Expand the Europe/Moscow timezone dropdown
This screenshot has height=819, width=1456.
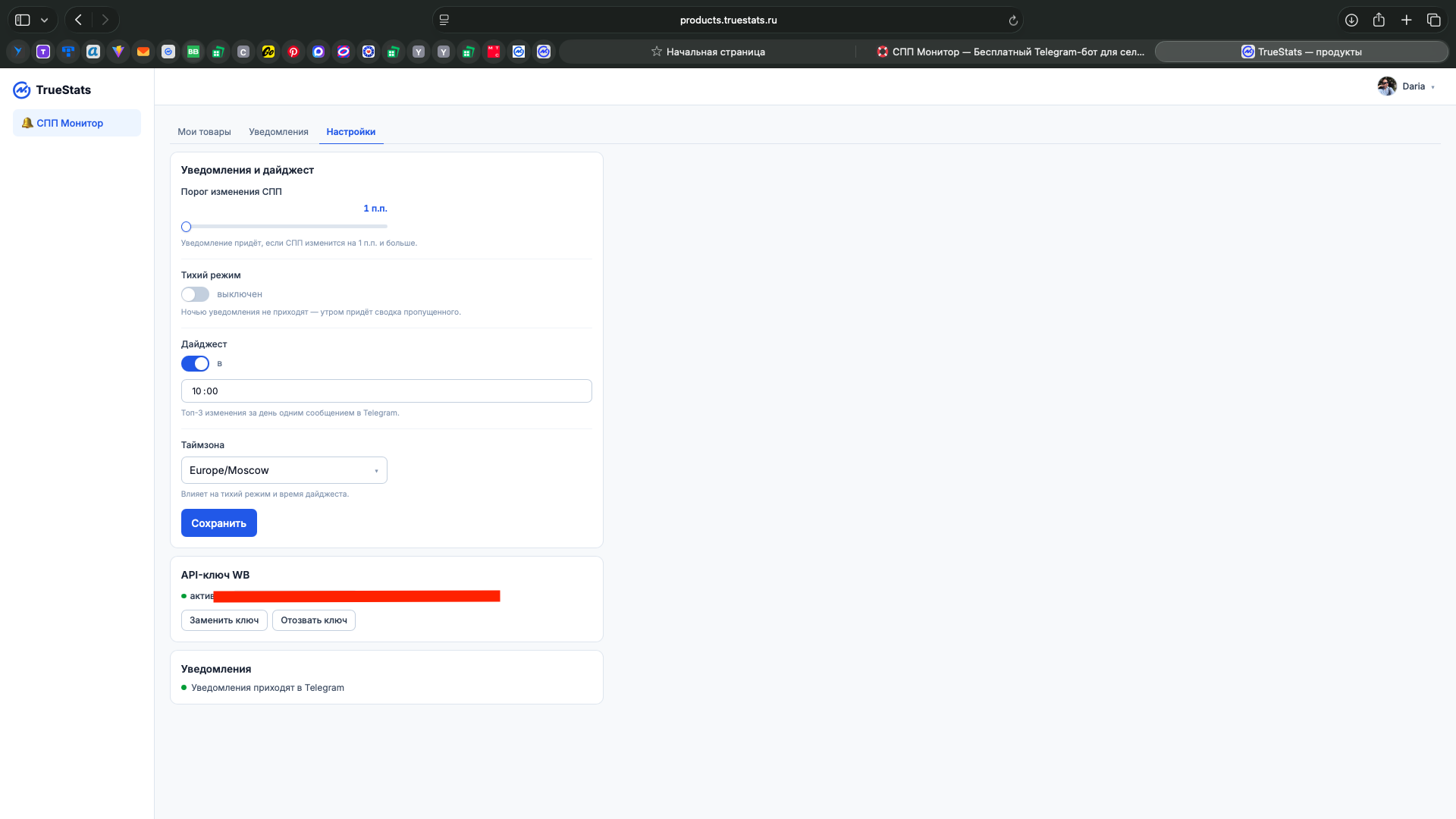[x=284, y=470]
